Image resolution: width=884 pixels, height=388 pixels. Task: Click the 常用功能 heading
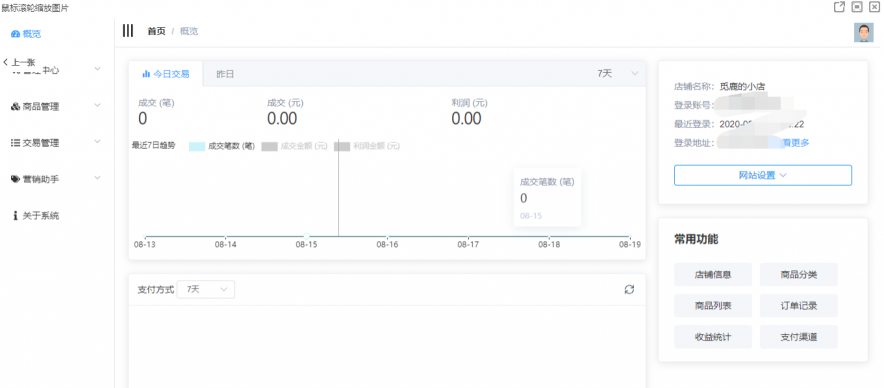696,239
